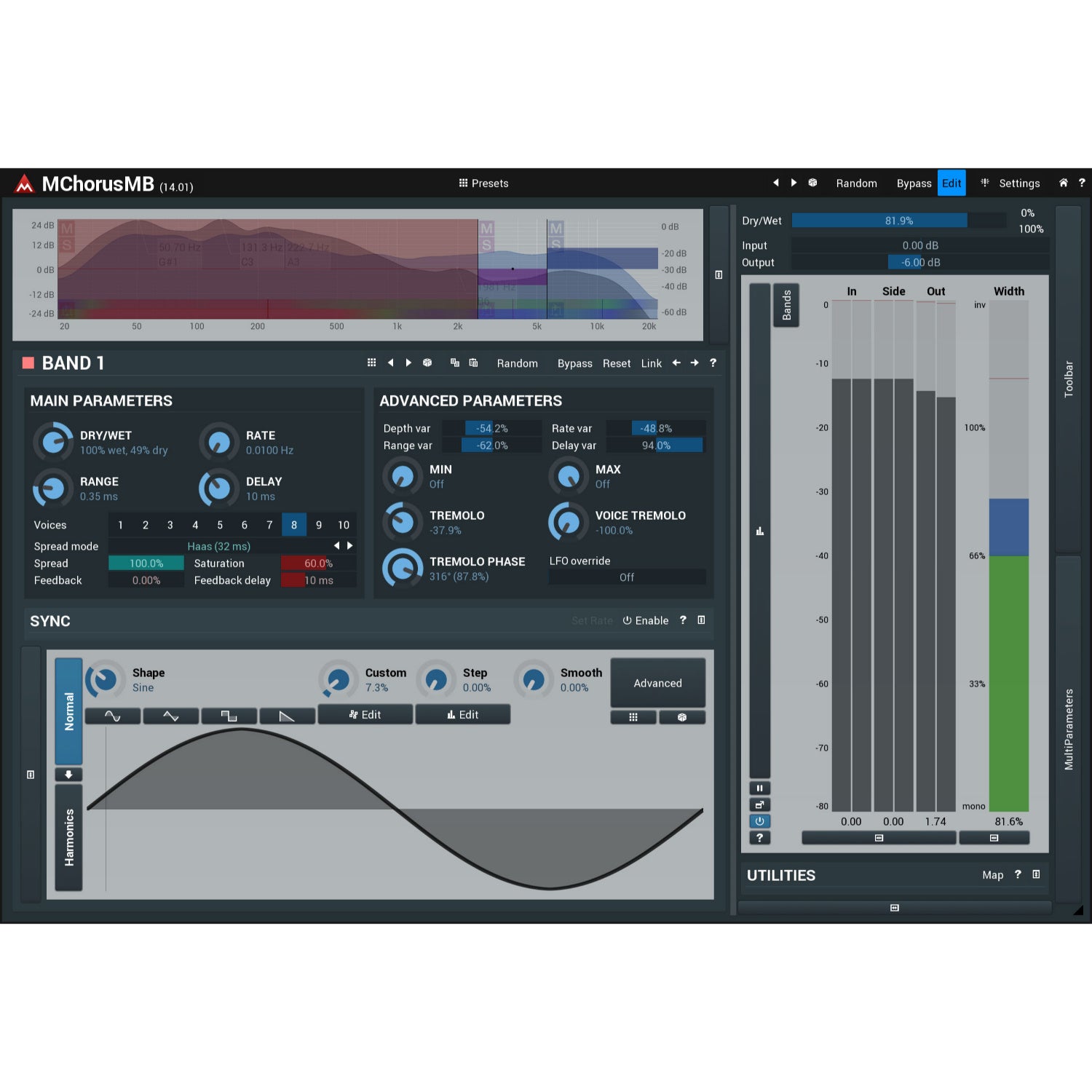Select the square wave shape icon
This screenshot has height=1092, width=1092.
[x=229, y=716]
